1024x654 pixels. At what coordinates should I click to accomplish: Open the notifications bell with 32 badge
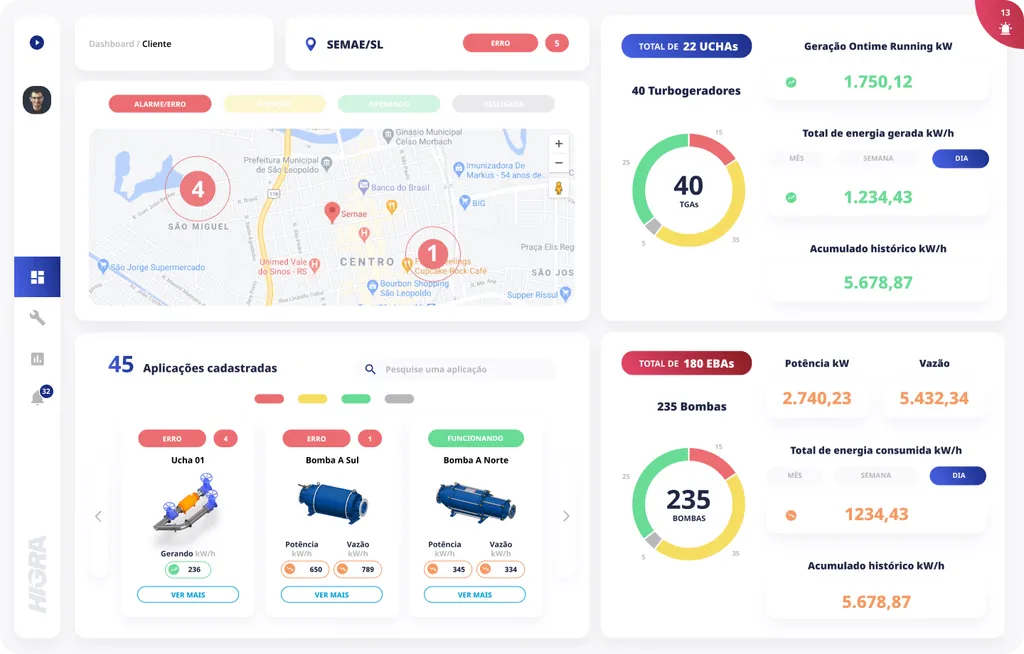click(38, 397)
